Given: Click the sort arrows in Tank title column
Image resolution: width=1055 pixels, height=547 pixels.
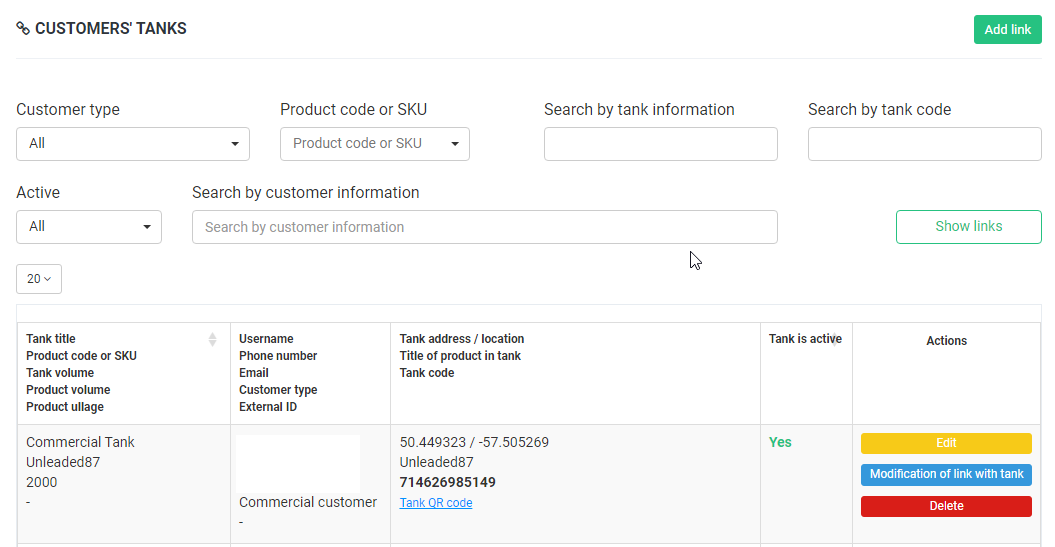Looking at the screenshot, I should click(x=212, y=340).
